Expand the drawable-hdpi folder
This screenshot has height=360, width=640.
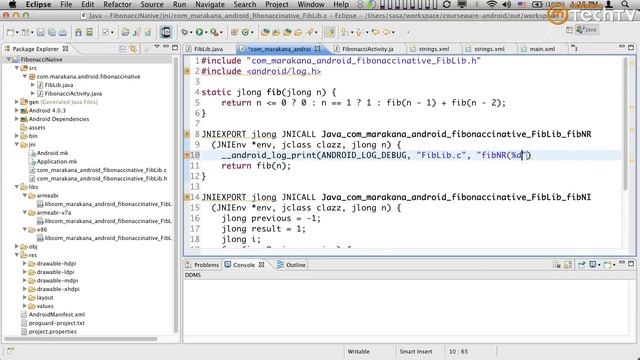pyautogui.click(x=25, y=264)
